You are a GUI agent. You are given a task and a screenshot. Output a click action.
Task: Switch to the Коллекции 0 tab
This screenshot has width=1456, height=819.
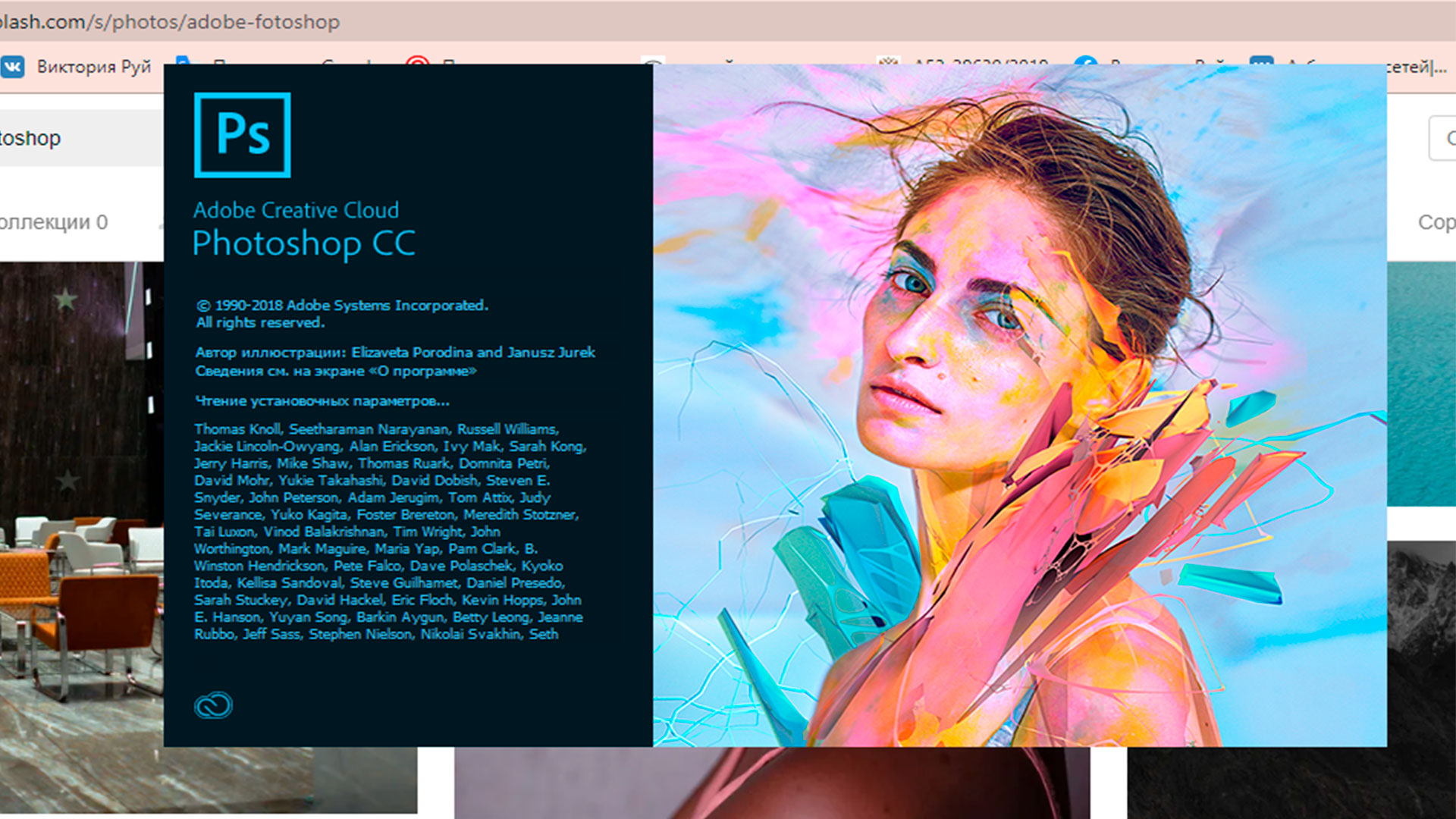pos(53,222)
